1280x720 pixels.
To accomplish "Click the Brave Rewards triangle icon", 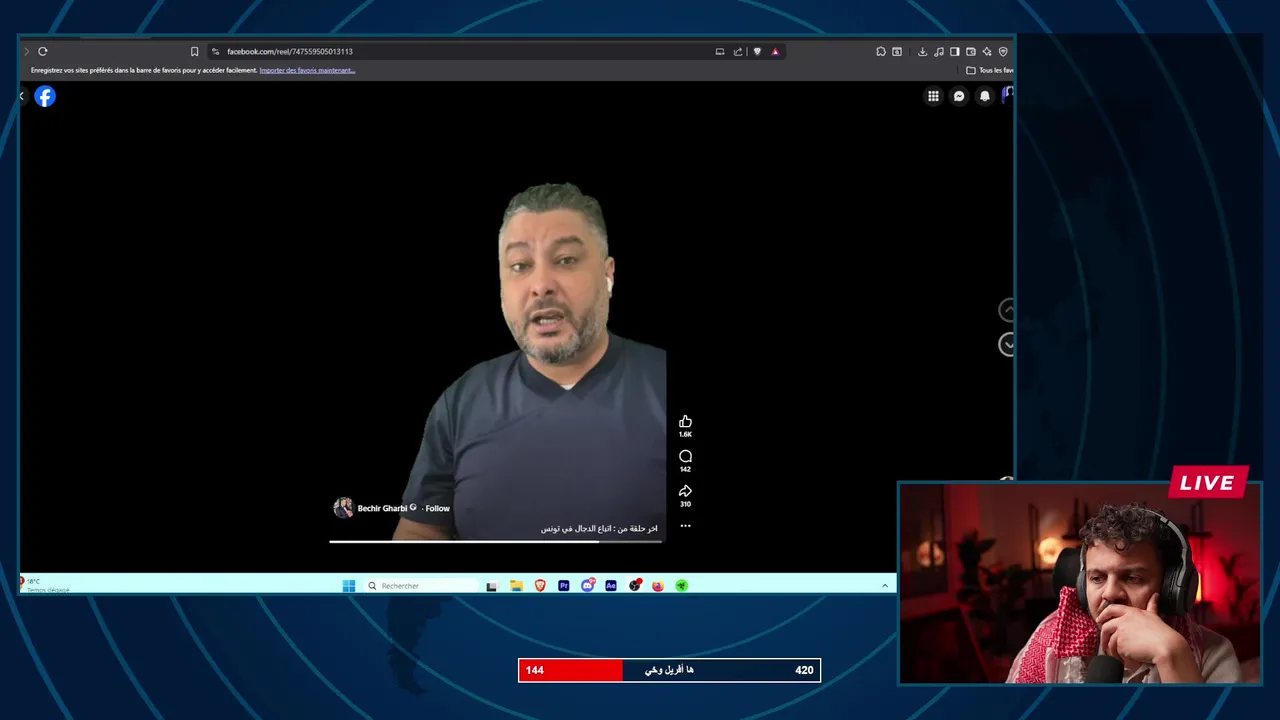I will [775, 51].
